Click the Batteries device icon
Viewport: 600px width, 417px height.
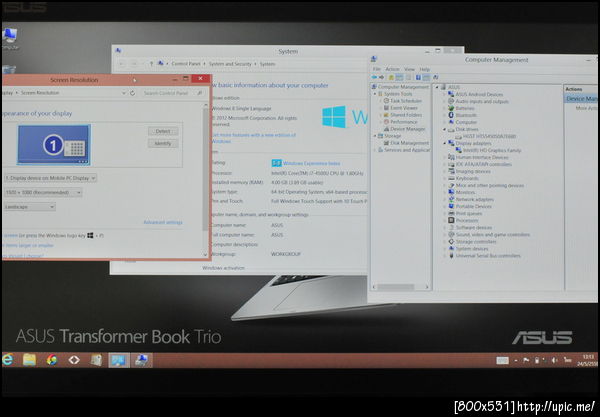[451, 108]
